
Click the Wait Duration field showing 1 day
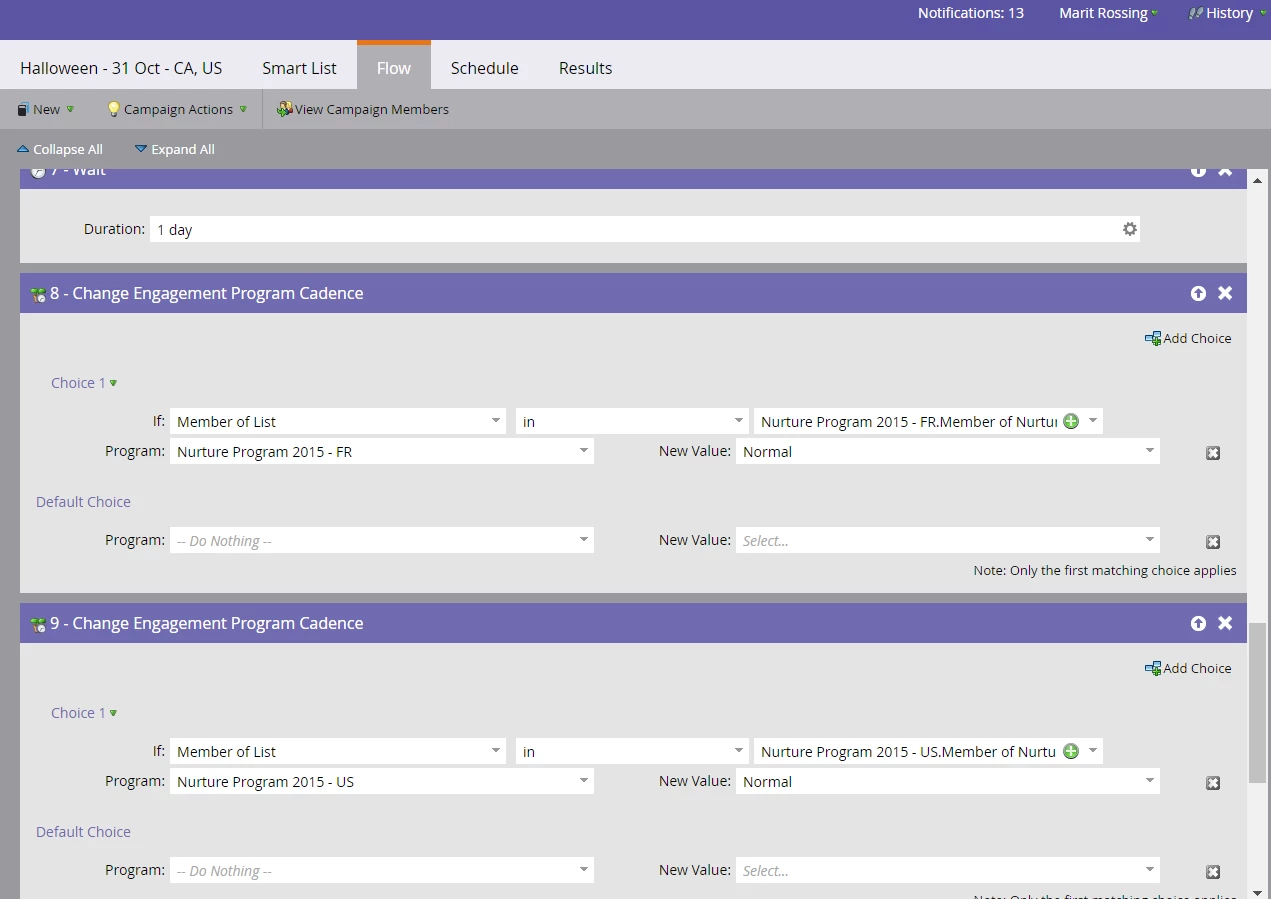coord(645,229)
